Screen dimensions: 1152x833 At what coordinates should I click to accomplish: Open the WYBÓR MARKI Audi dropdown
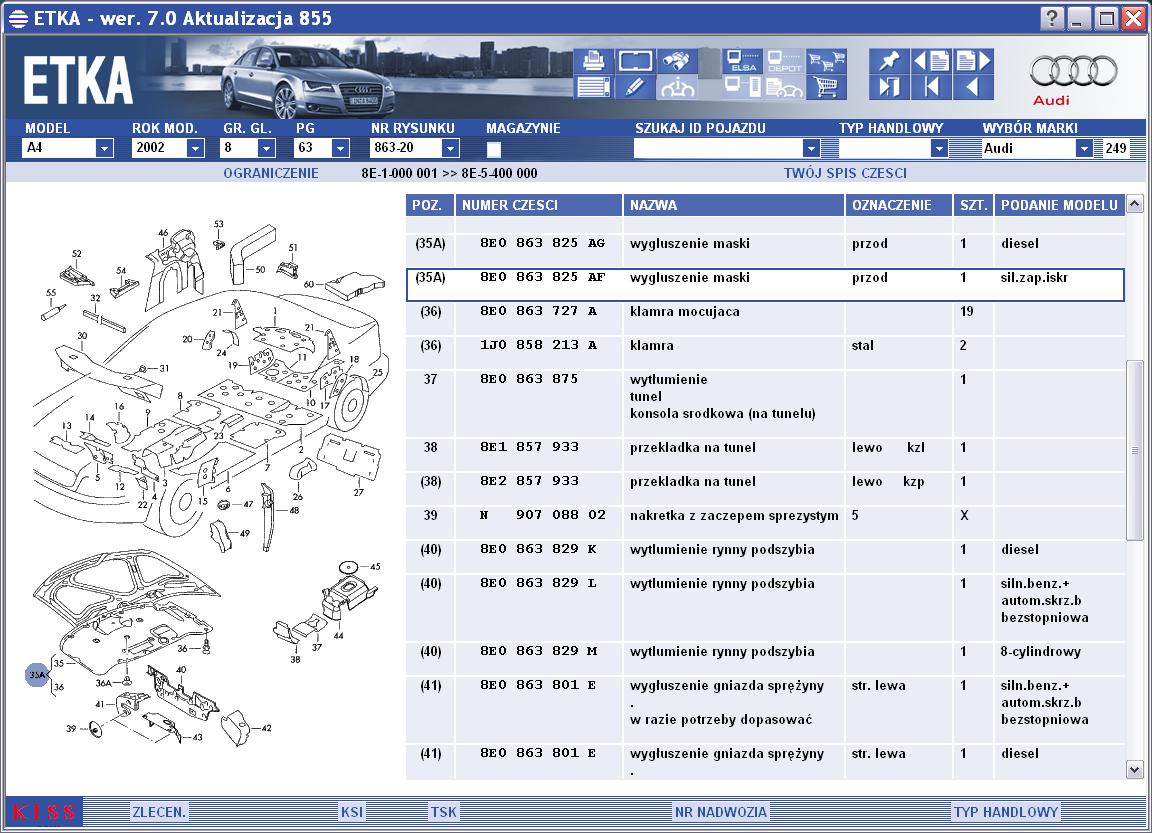point(1084,148)
